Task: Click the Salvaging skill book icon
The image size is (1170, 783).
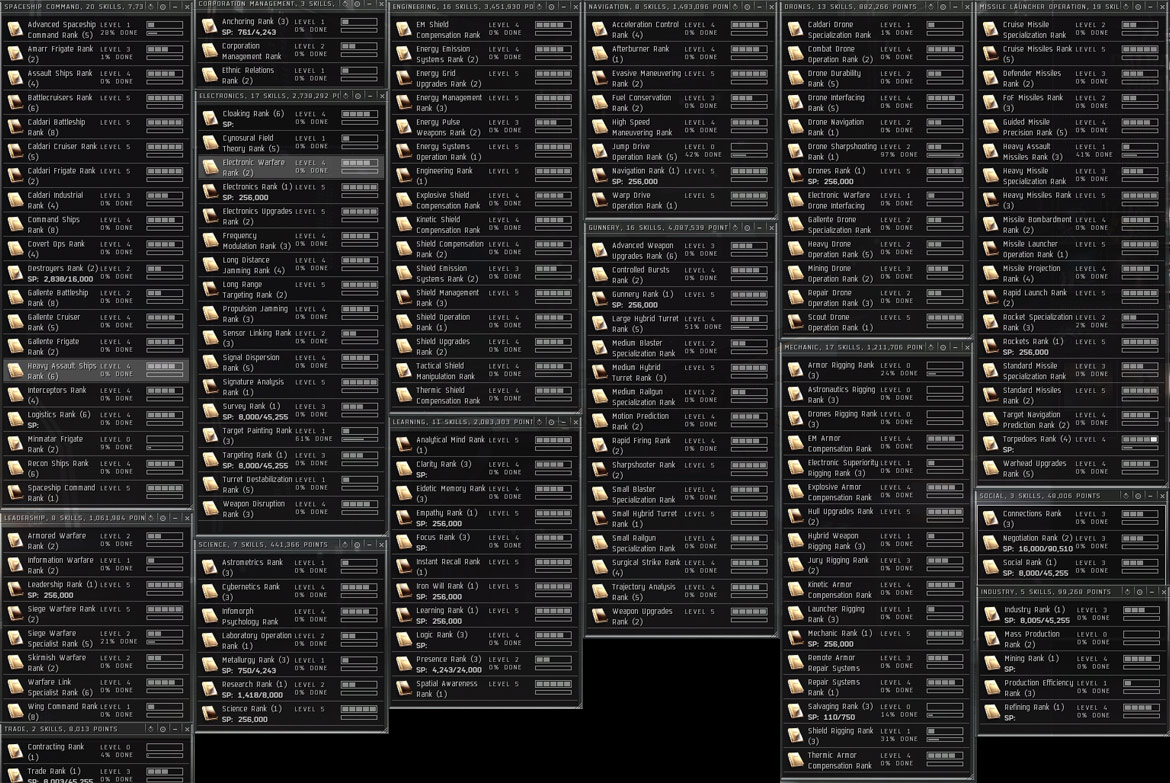Action: [795, 712]
